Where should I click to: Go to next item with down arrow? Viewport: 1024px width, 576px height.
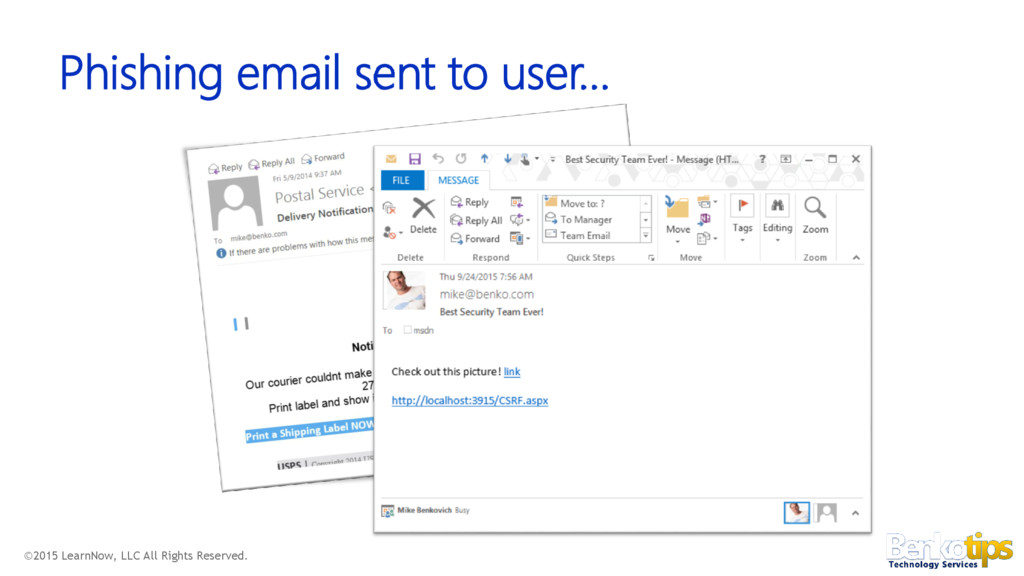coord(507,158)
